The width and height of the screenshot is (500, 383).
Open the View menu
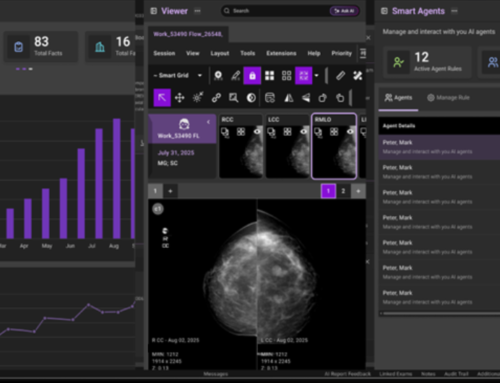click(193, 53)
